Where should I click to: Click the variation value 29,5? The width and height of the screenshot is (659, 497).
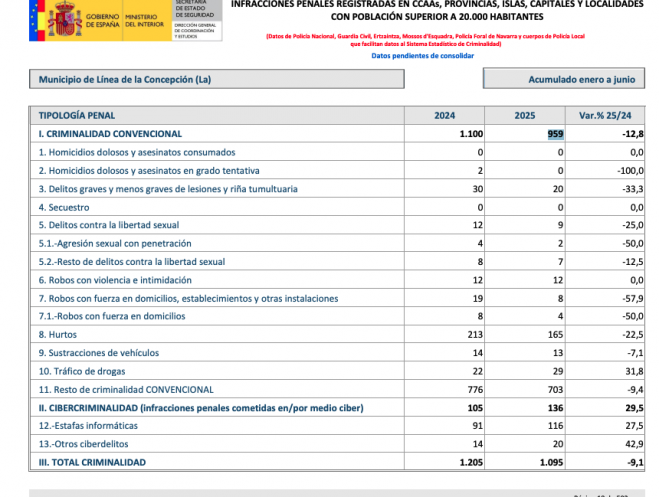click(634, 408)
